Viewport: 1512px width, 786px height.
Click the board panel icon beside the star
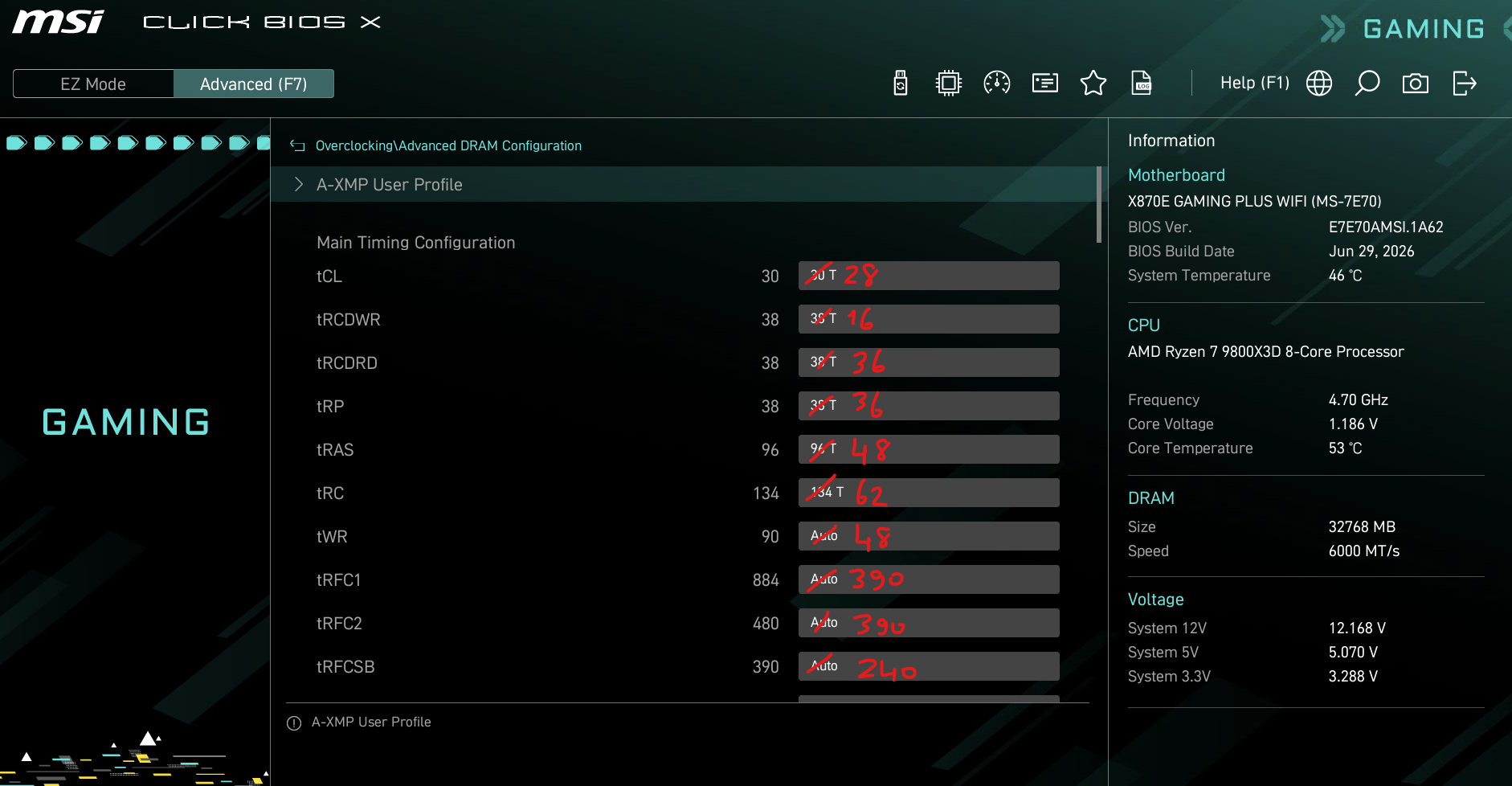click(1045, 83)
